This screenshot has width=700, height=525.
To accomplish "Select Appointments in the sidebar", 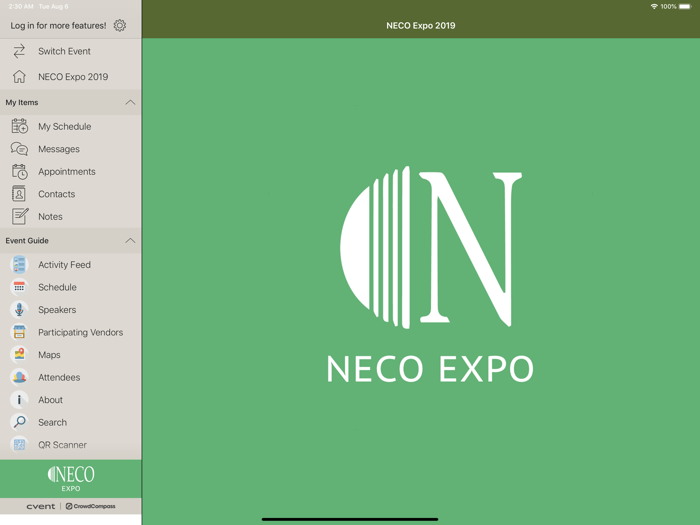I will (71, 171).
